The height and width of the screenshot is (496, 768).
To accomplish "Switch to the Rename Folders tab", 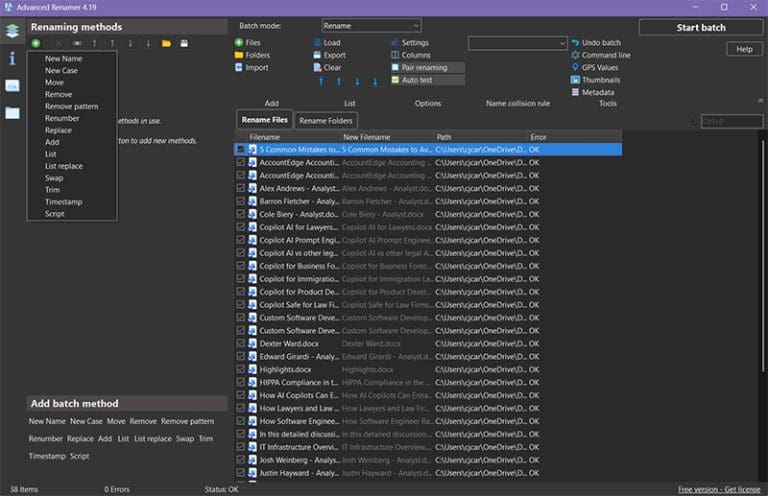I will (x=326, y=120).
